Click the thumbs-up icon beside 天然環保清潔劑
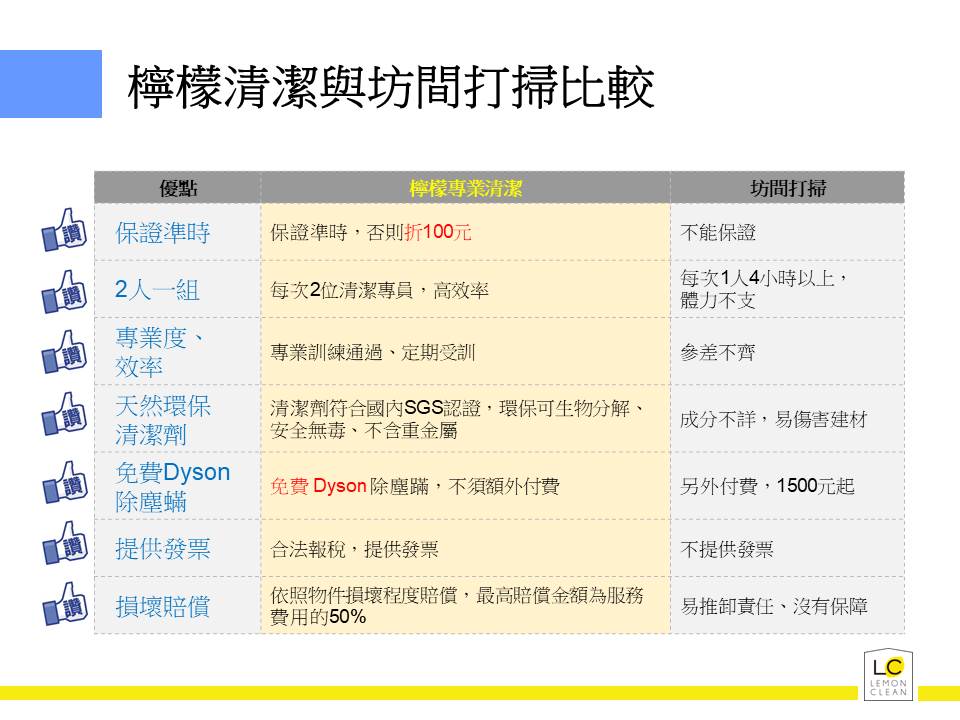The height and width of the screenshot is (720, 960). tap(64, 414)
